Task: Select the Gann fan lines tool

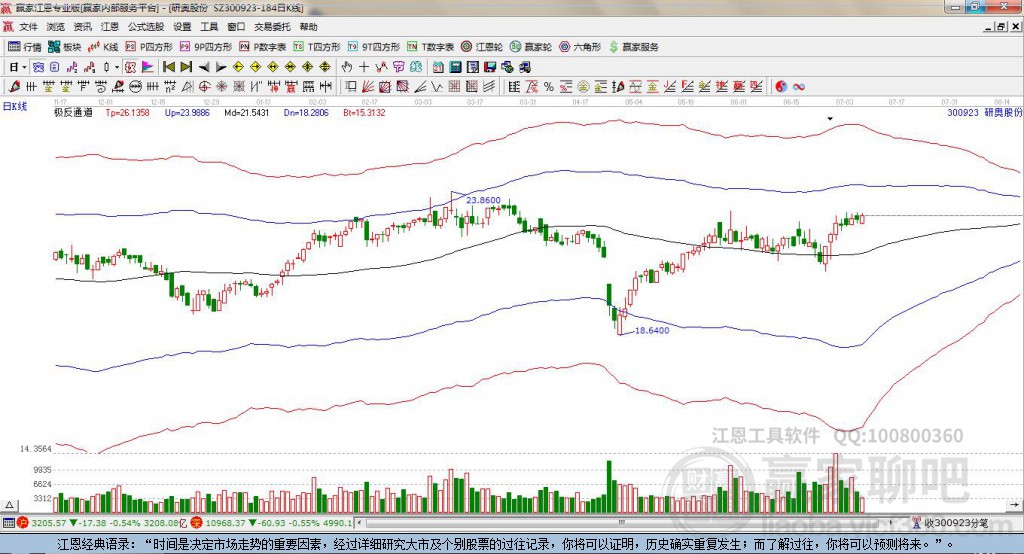Action: point(368,86)
